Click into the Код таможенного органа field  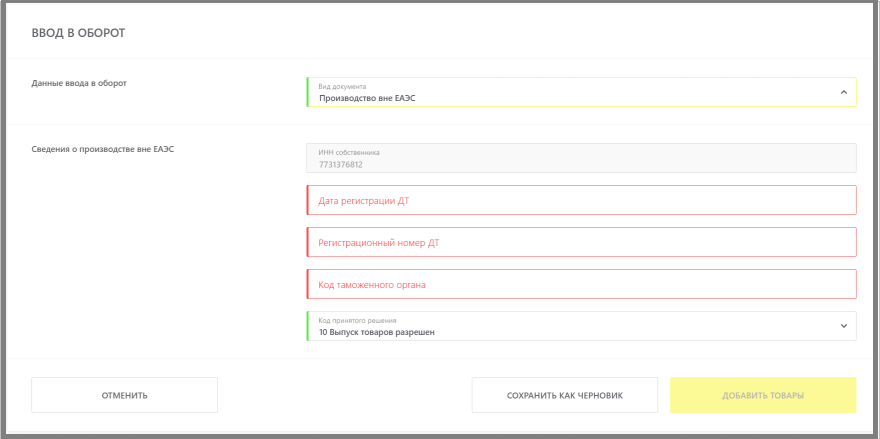click(x=581, y=284)
